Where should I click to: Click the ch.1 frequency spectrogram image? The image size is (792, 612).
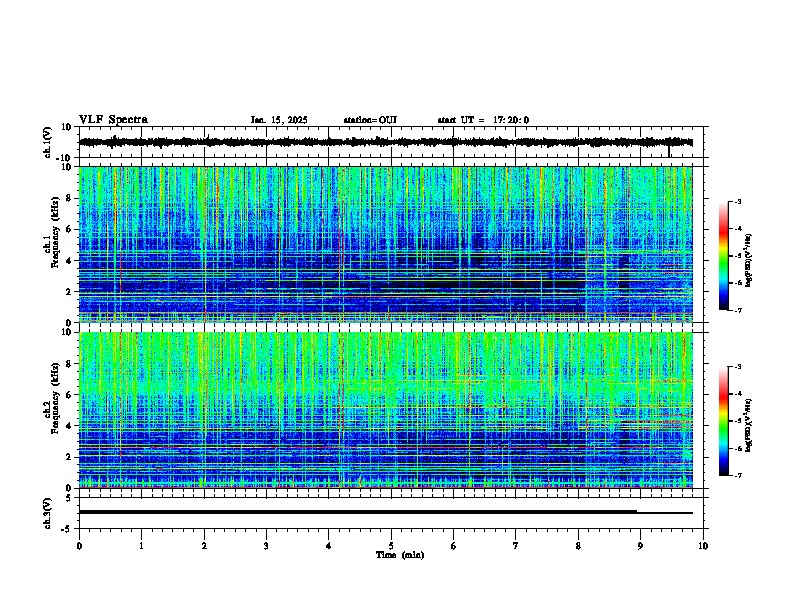click(386, 244)
